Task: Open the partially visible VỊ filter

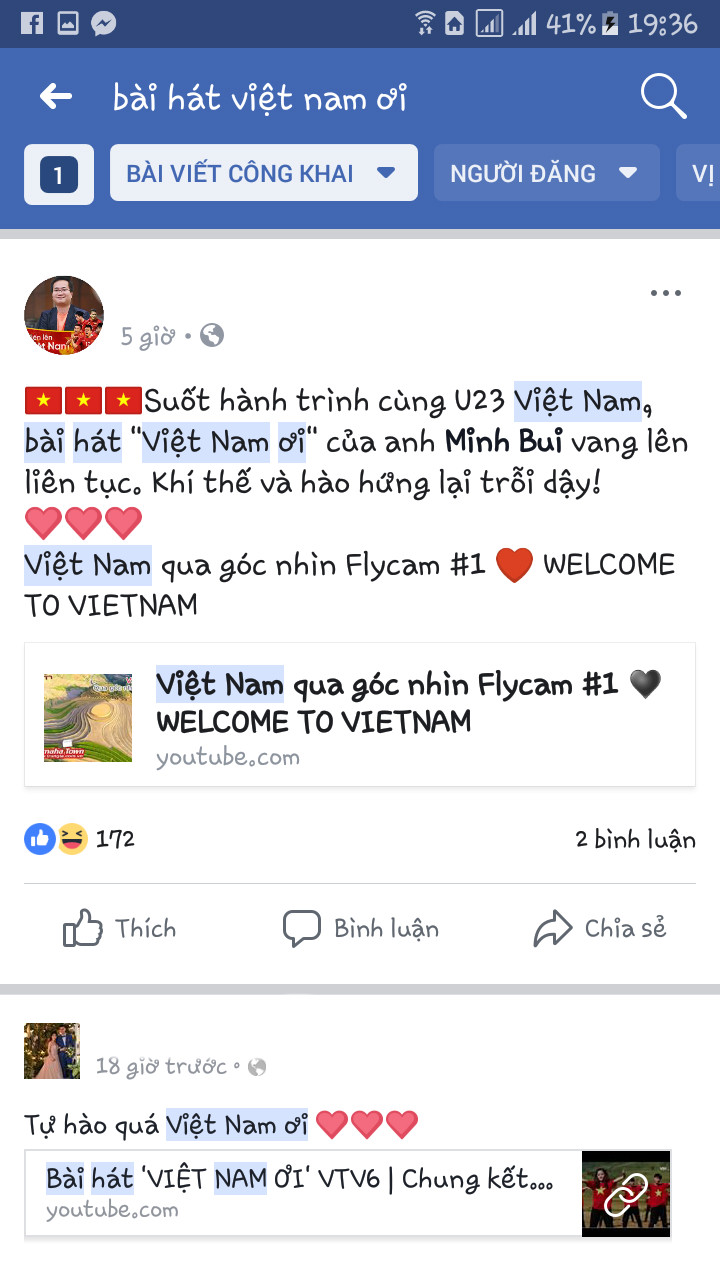Action: [699, 173]
